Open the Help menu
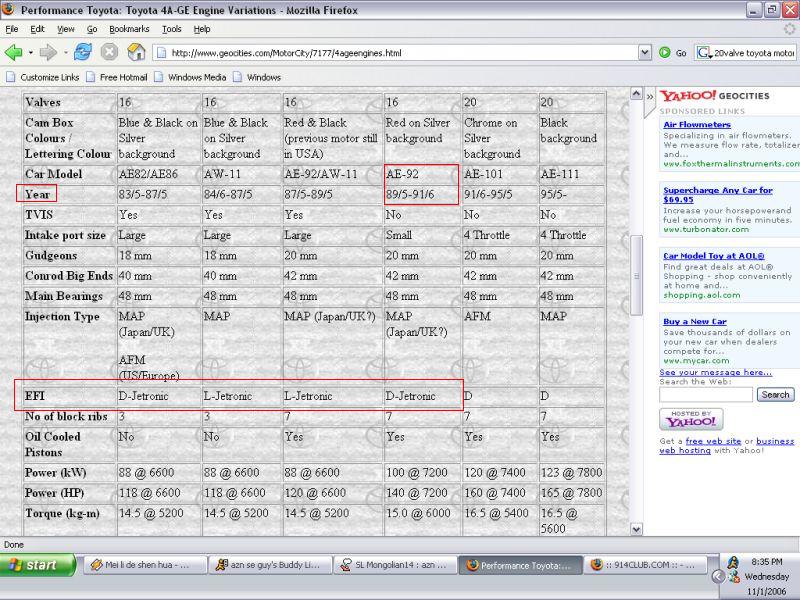Screen dimensions: 800x600 [202, 29]
